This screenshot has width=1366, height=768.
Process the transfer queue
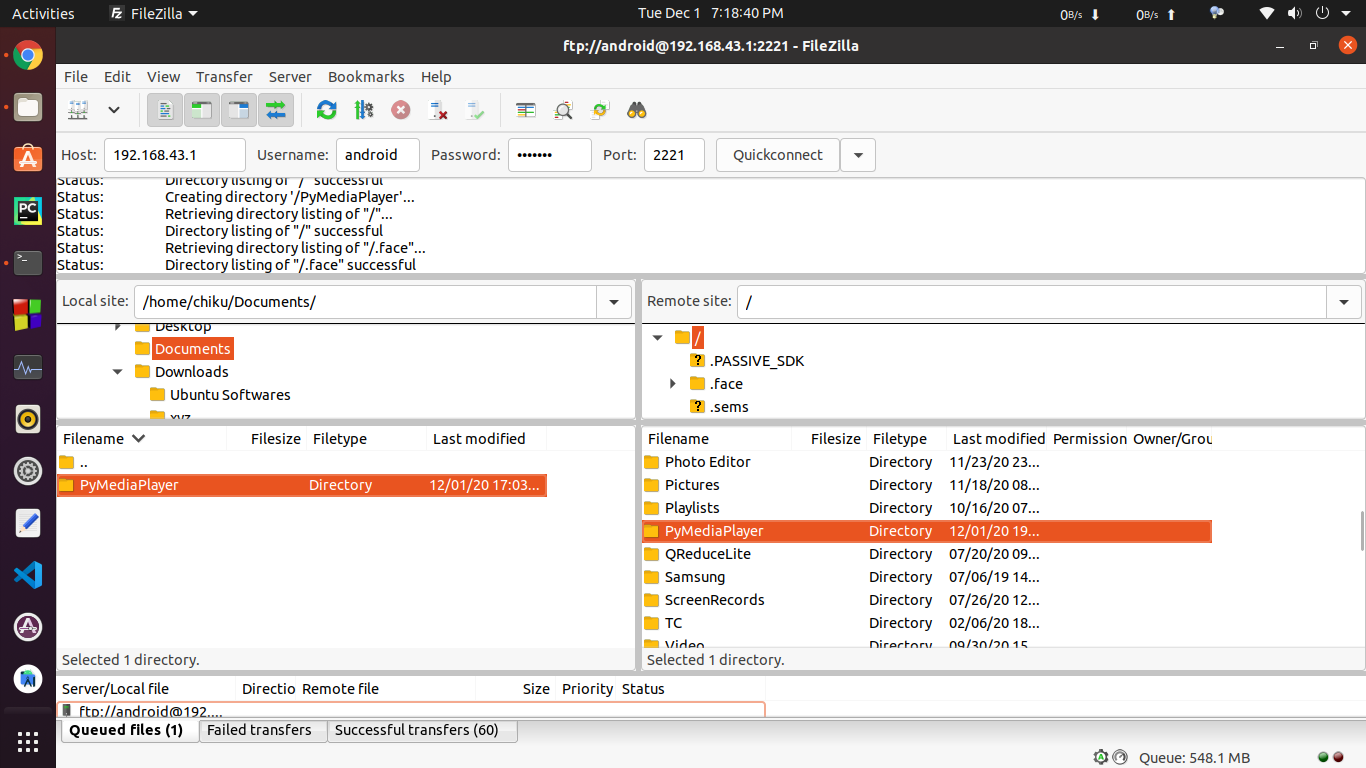coord(363,110)
